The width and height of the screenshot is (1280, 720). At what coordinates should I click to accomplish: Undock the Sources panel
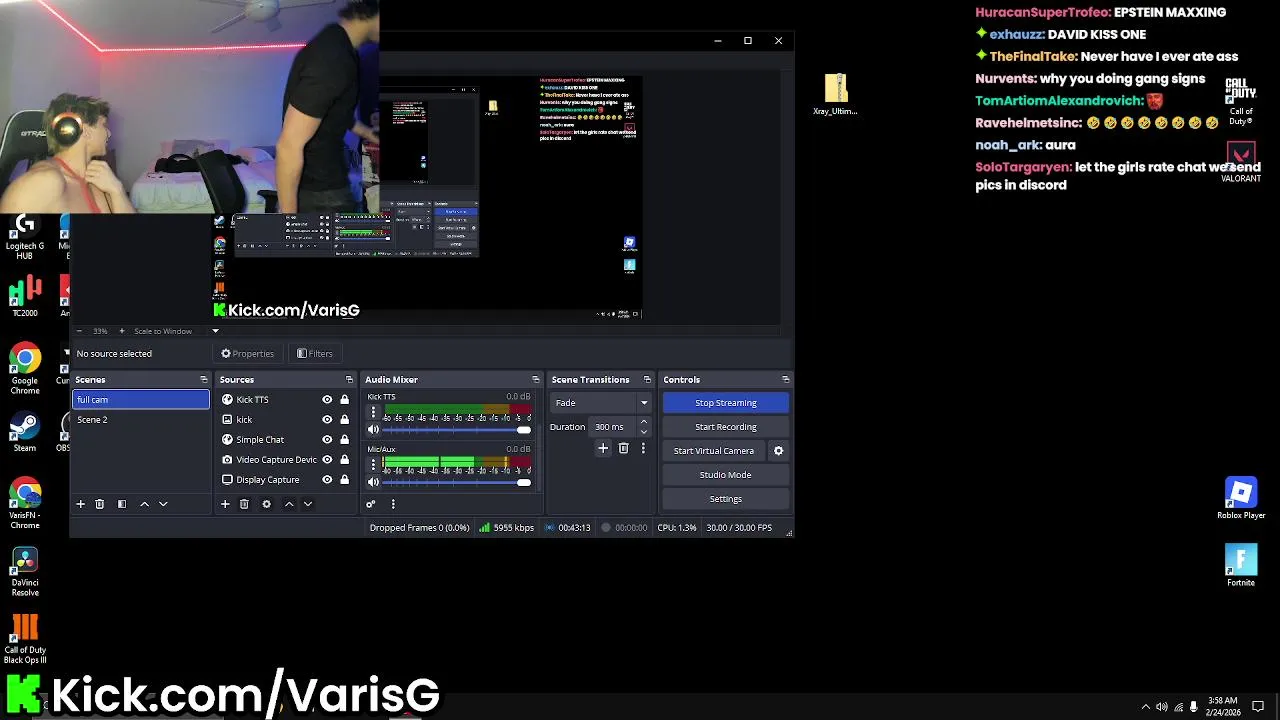pos(349,380)
